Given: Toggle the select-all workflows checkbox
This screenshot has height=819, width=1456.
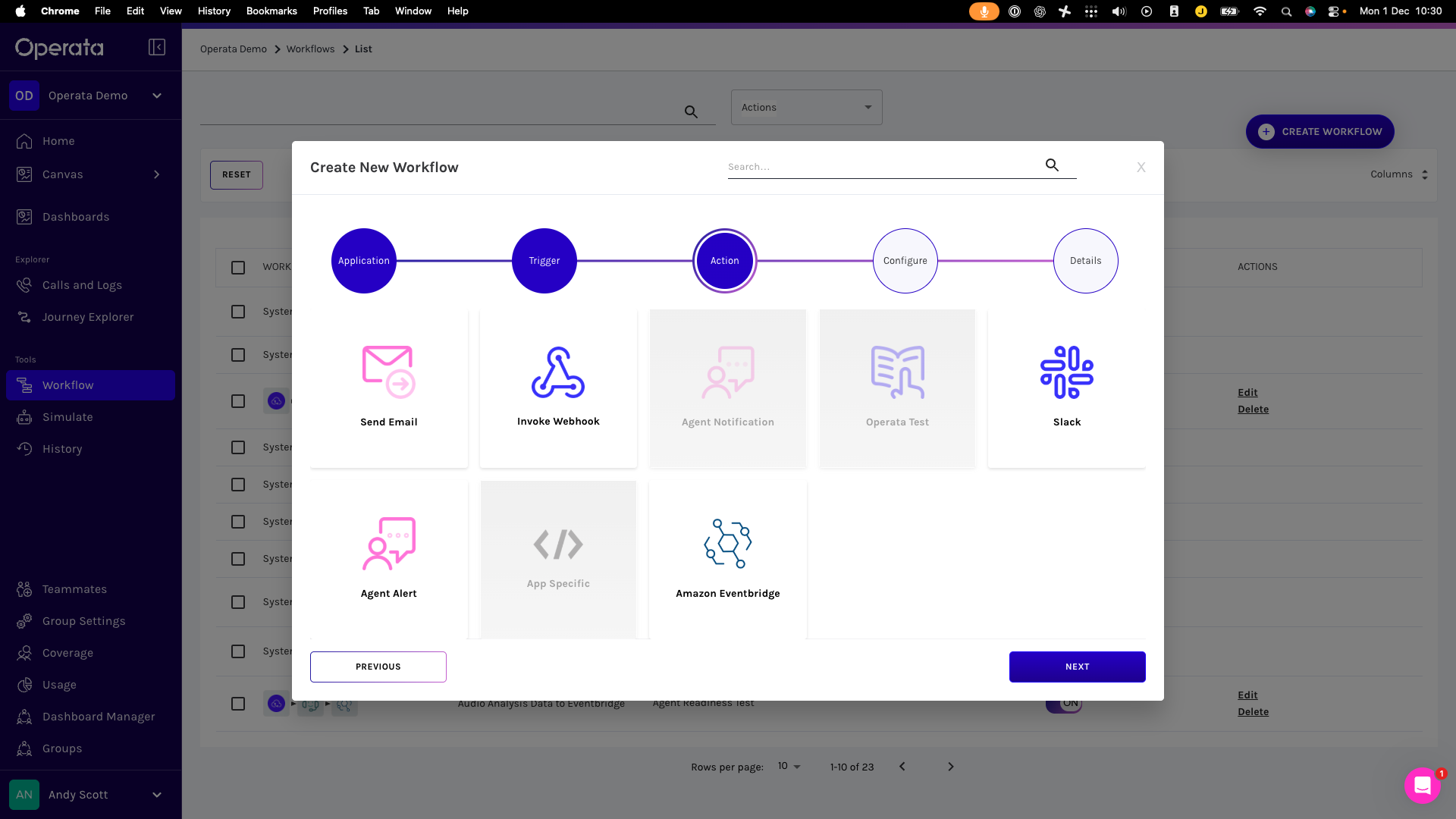Looking at the screenshot, I should click(238, 267).
